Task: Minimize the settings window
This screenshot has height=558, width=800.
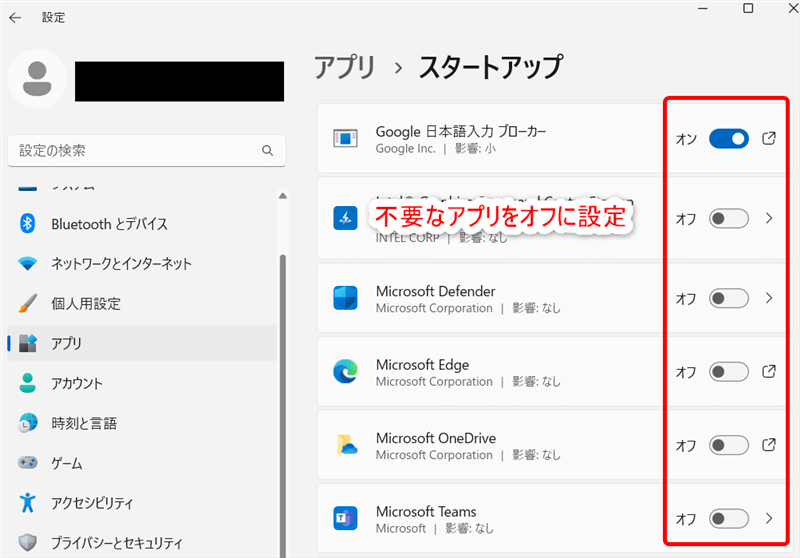Action: click(x=703, y=8)
